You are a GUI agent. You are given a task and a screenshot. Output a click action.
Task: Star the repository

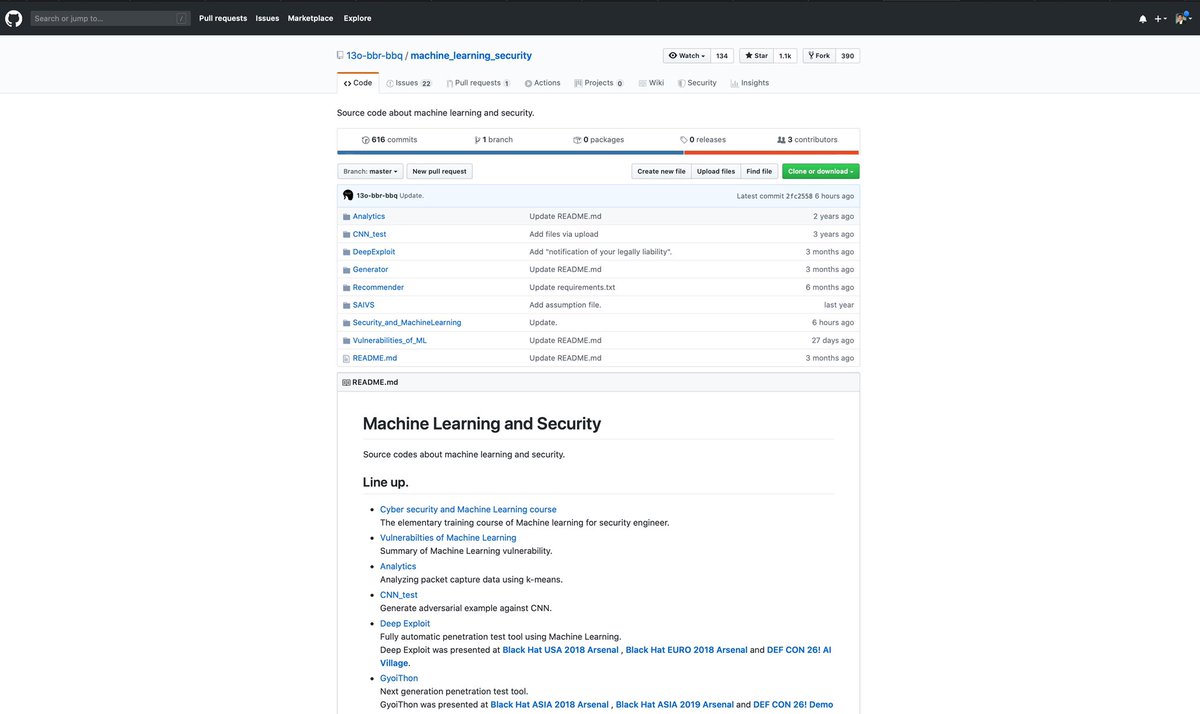[755, 56]
